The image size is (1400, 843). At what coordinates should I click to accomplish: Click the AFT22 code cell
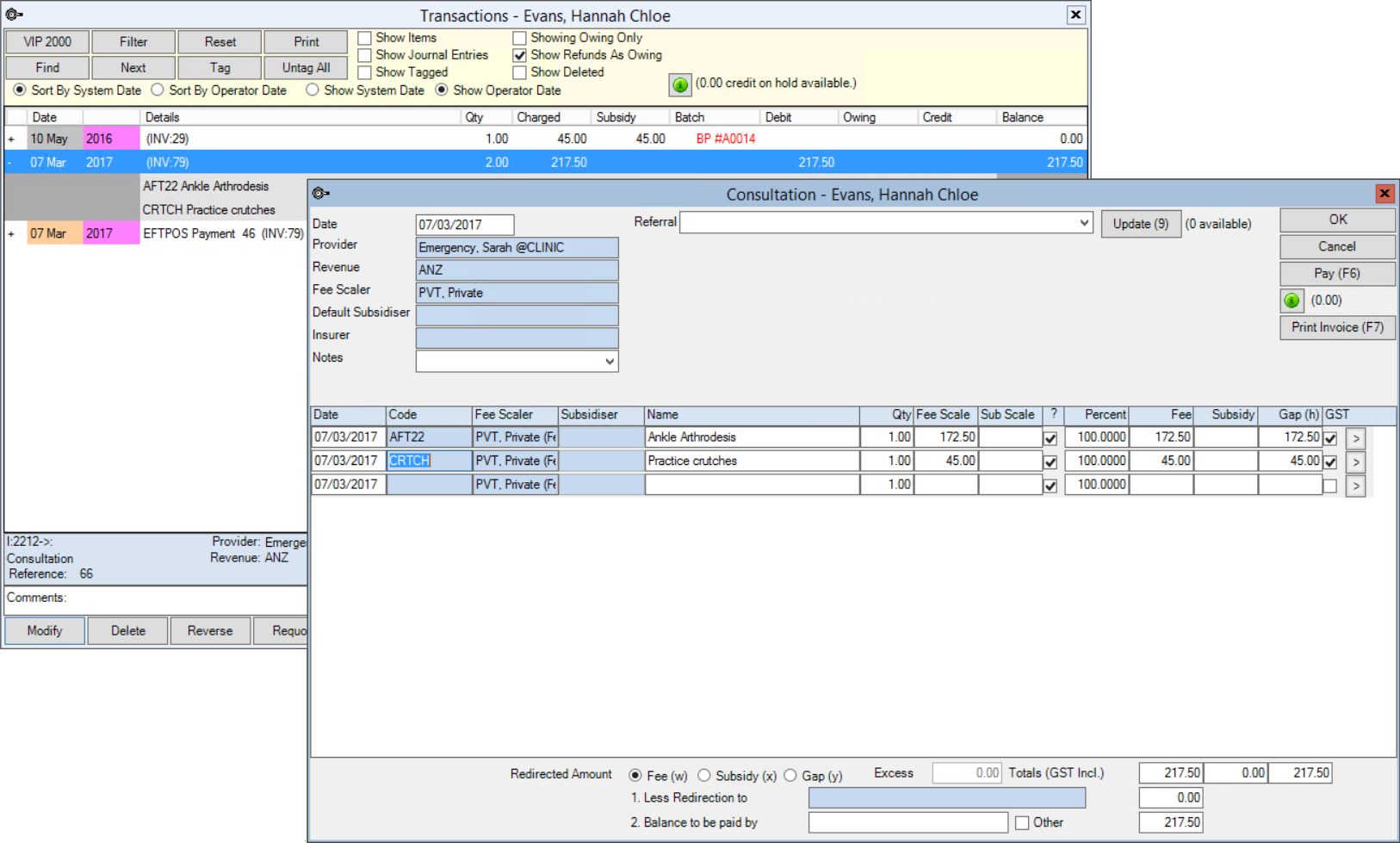(429, 437)
